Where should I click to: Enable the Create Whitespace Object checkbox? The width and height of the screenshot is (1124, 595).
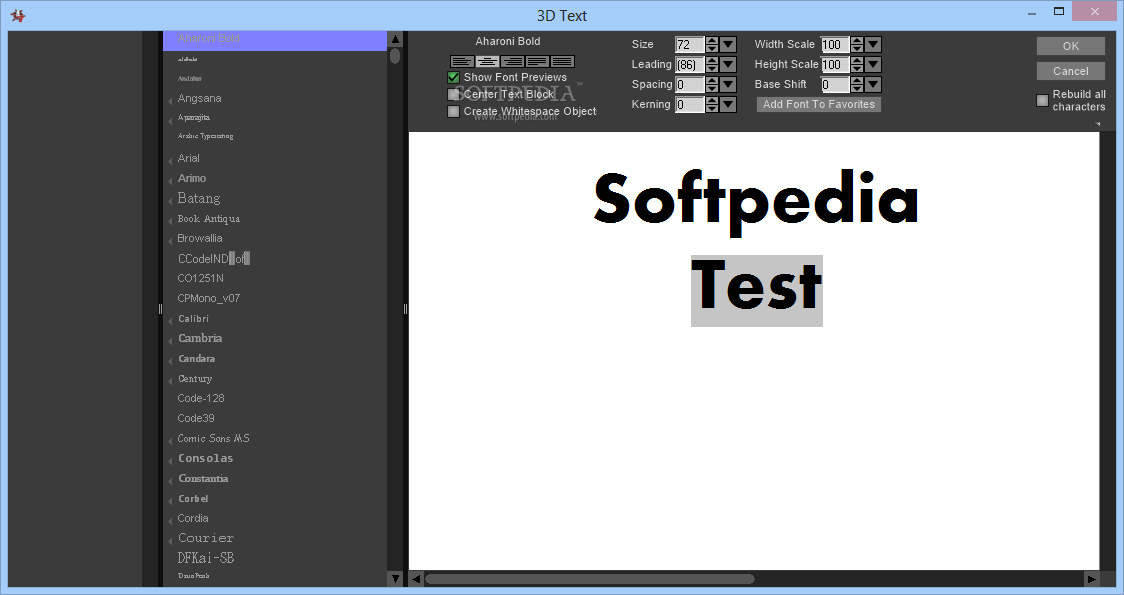pyautogui.click(x=453, y=112)
